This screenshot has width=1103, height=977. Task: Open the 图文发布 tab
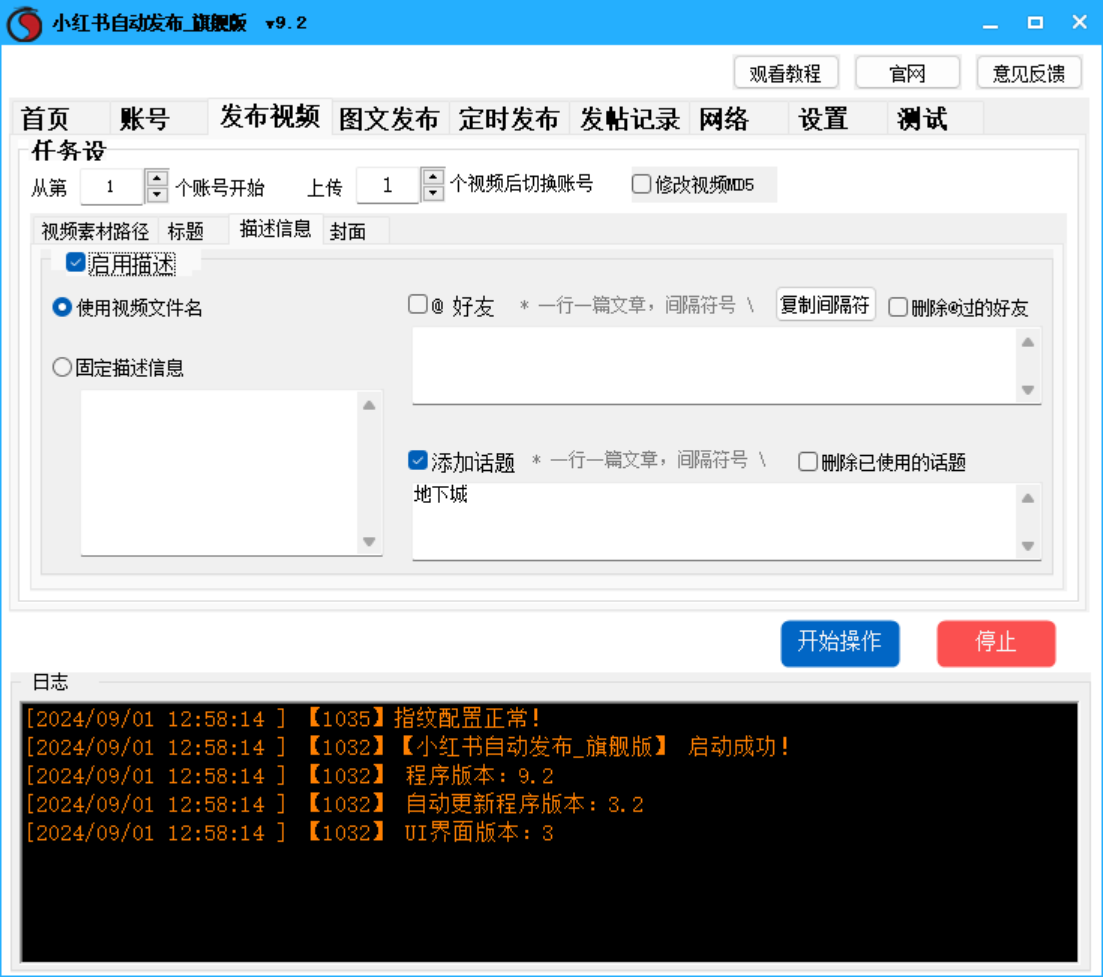tap(389, 118)
